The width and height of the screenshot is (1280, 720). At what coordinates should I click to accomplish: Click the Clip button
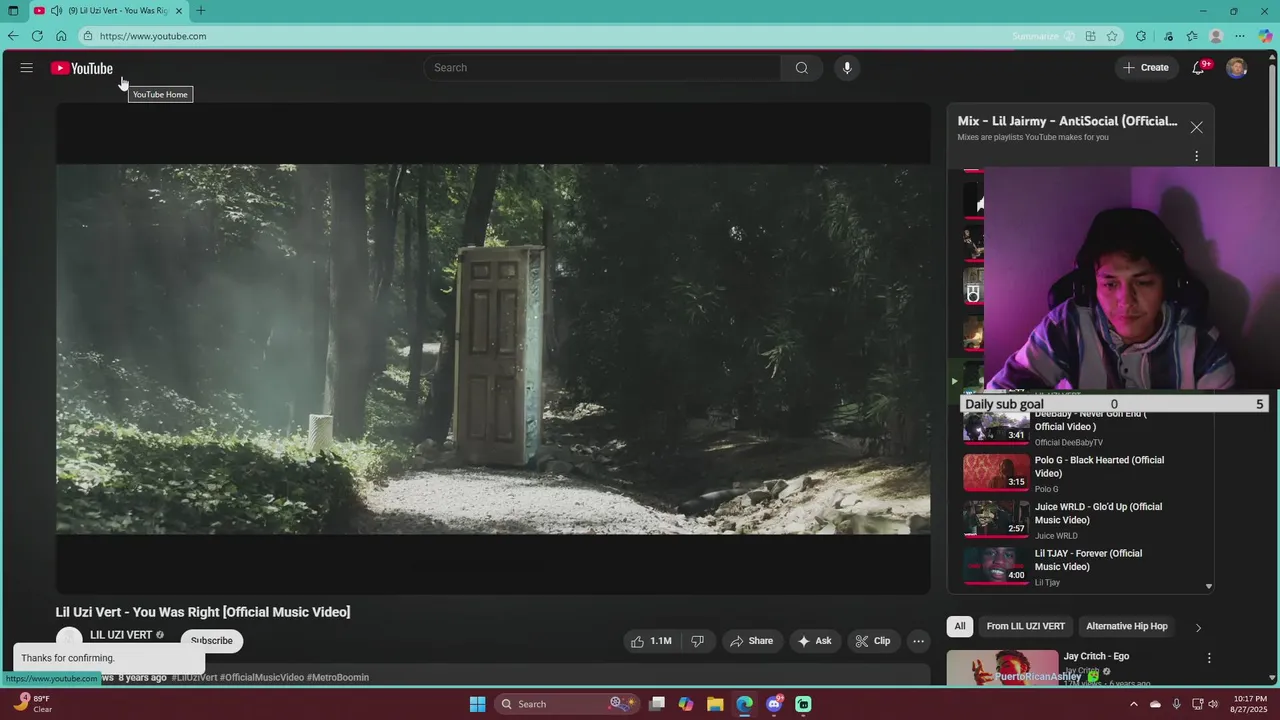pos(872,641)
